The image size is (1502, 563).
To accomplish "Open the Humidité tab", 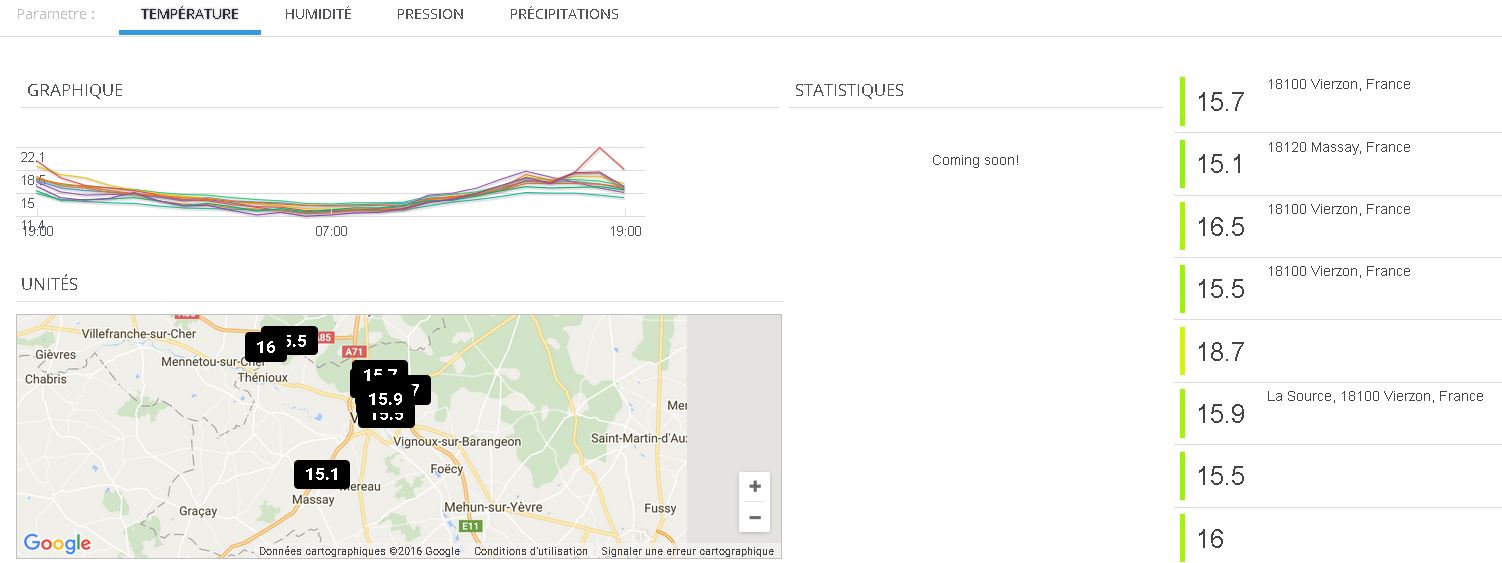I will [x=318, y=15].
